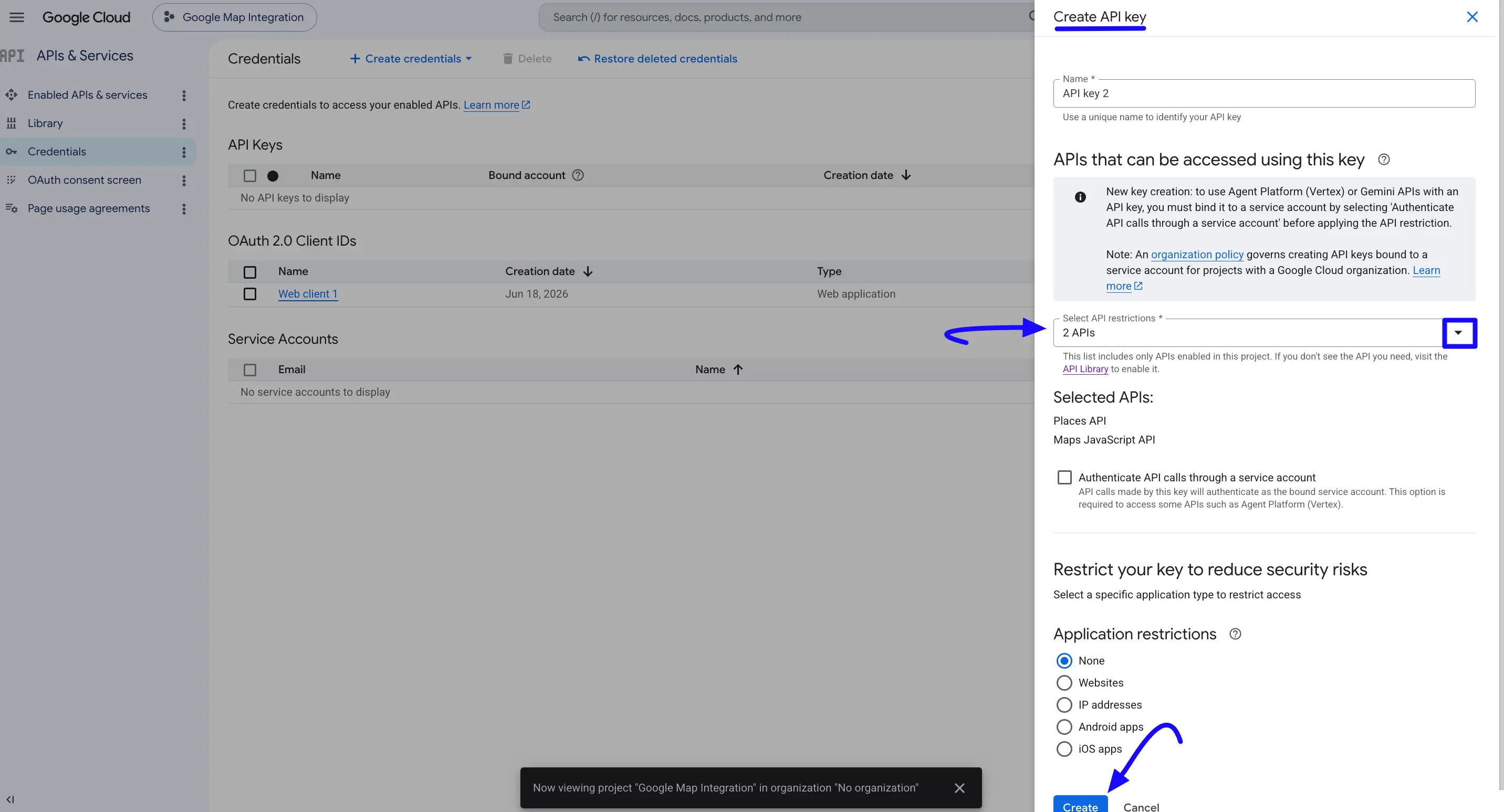Click the Places API entry in Selected APIs
Screen dimensions: 1504x812
click(x=1079, y=421)
